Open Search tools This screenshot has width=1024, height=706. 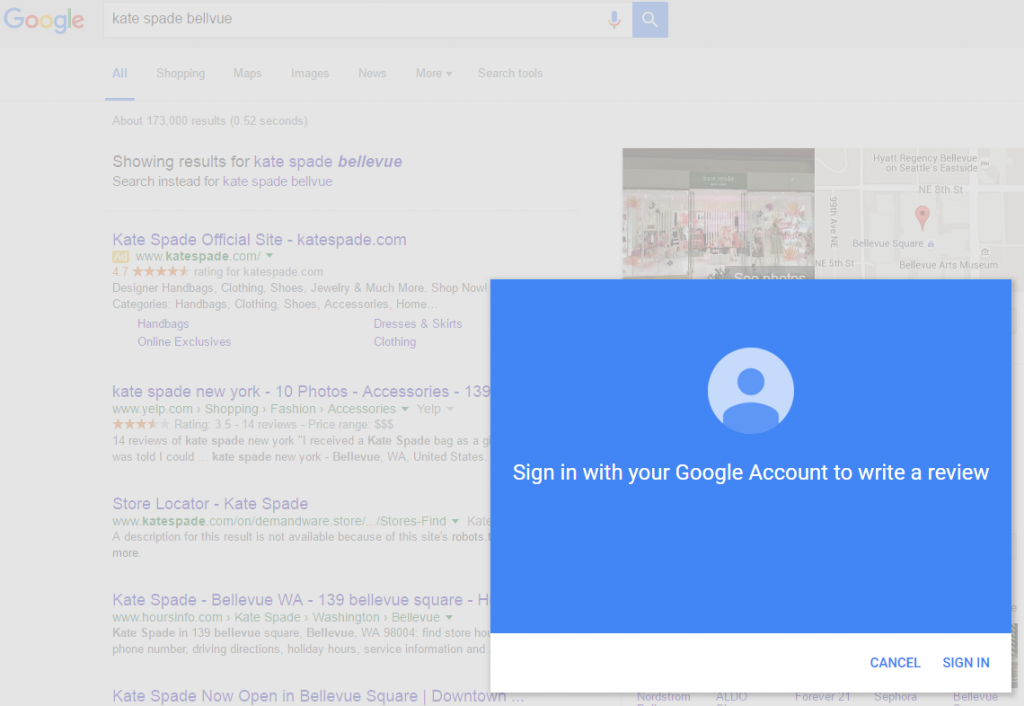pos(510,73)
